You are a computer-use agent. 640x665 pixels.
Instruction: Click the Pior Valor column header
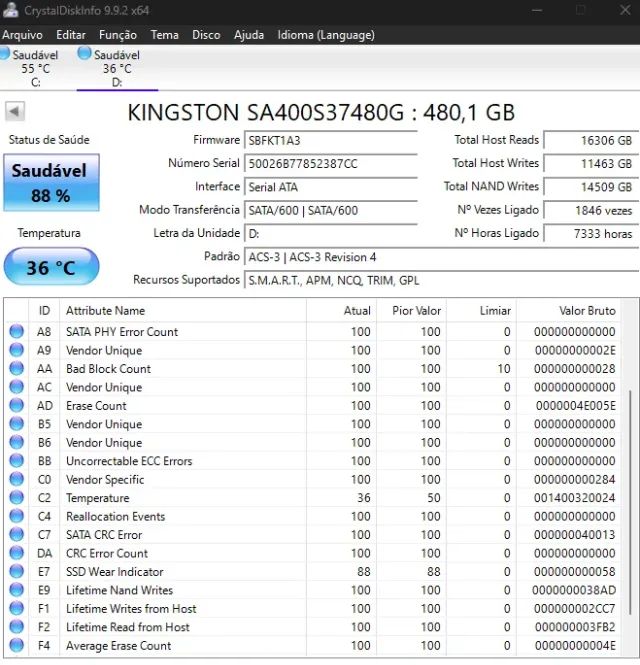coord(411,310)
